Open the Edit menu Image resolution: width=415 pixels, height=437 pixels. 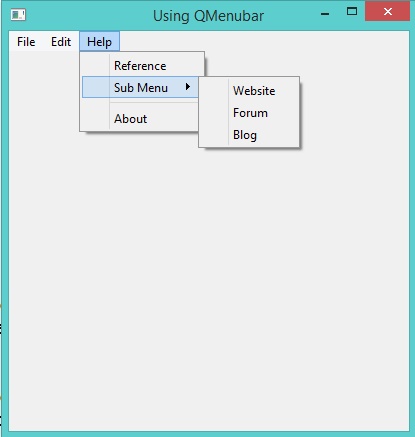pos(61,42)
